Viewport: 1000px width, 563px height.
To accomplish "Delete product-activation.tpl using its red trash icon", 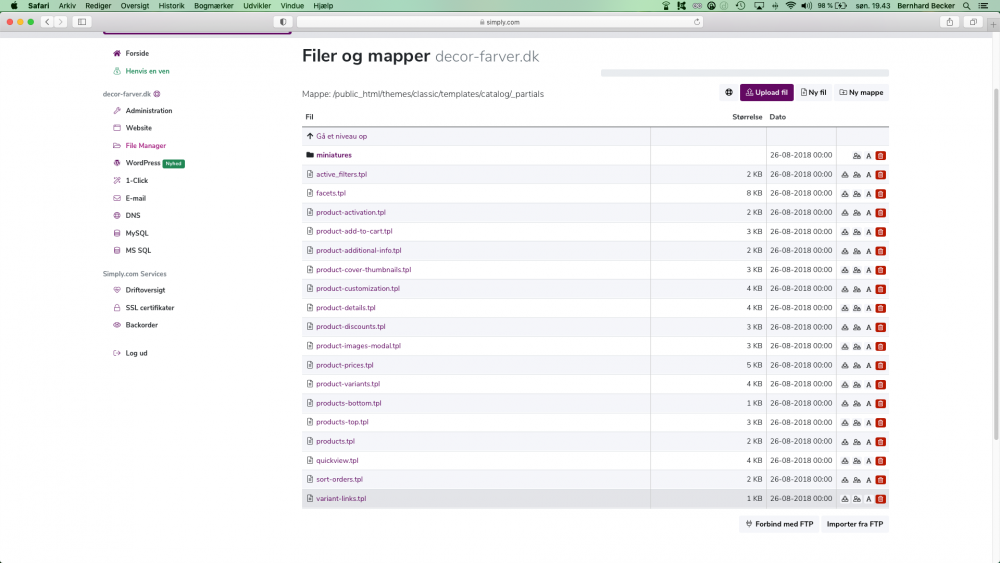I will [880, 213].
